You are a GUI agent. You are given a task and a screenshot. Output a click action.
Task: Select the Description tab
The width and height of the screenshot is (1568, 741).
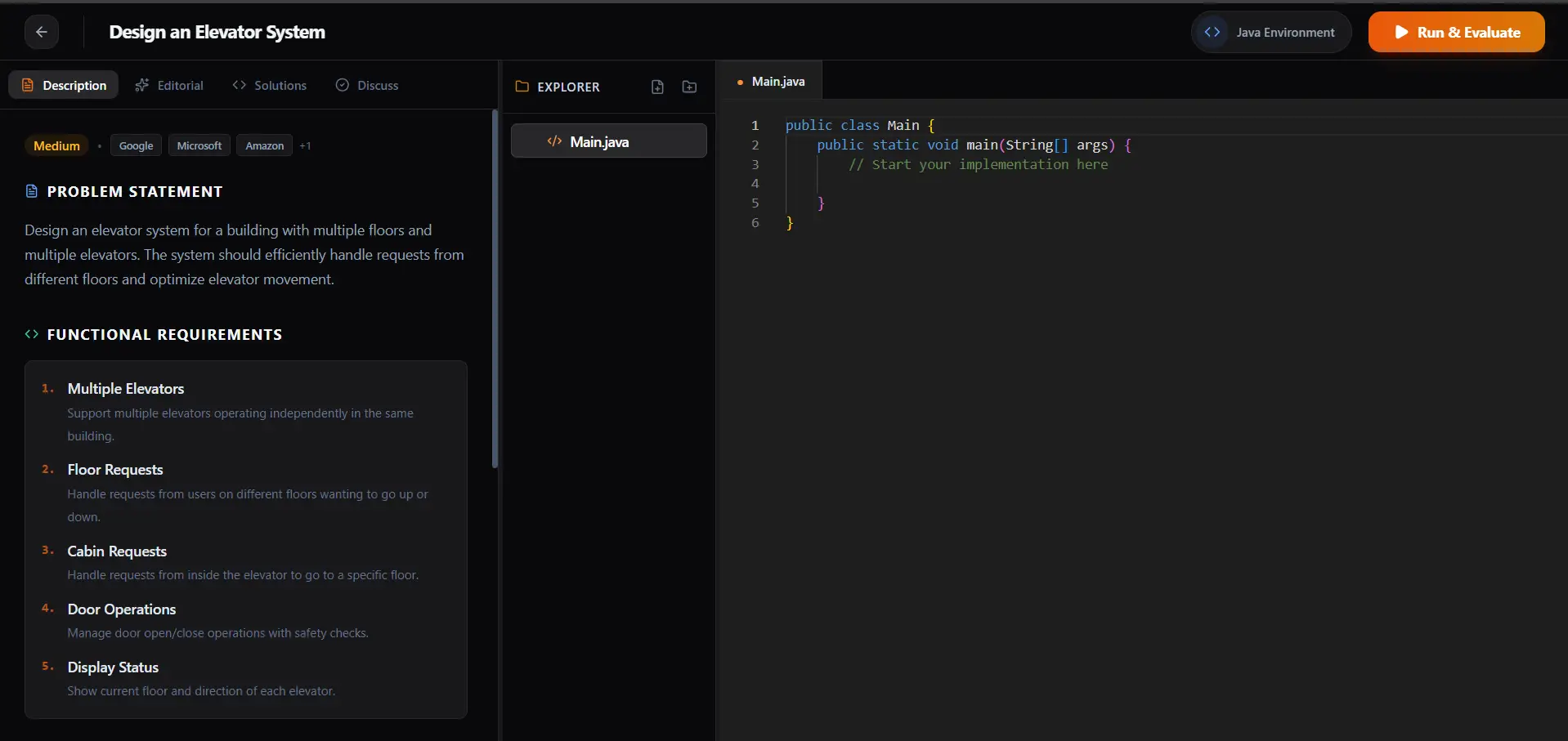[64, 85]
